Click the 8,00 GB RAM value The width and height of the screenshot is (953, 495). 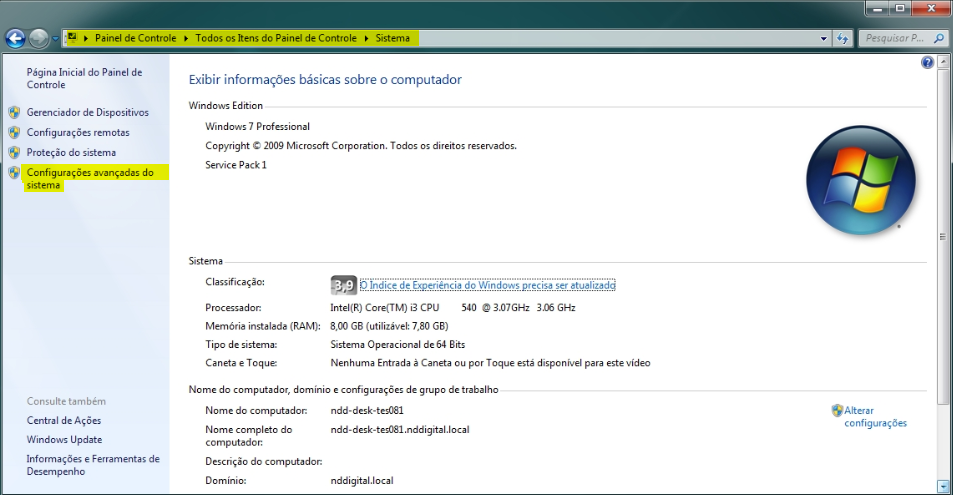point(389,326)
